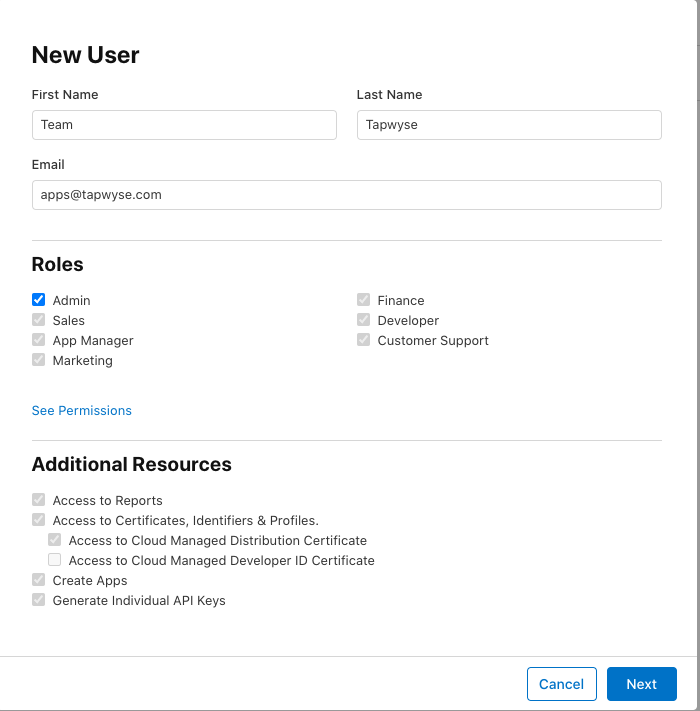The height and width of the screenshot is (711, 700).
Task: Toggle Generate Individual API Keys checkbox
Action: point(39,600)
